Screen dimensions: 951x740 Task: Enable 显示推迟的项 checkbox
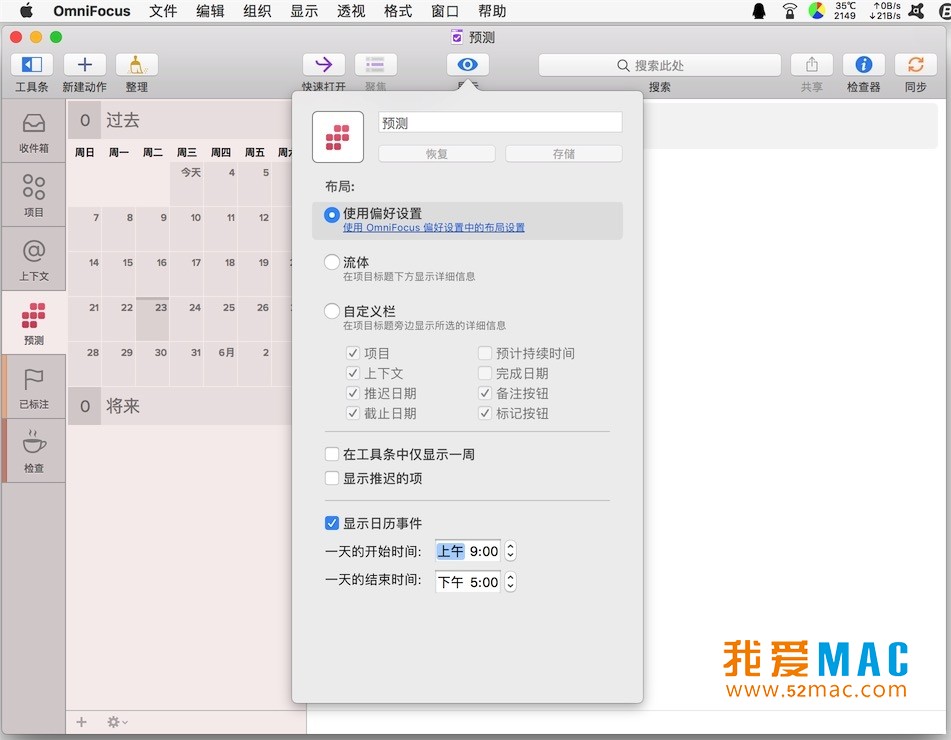332,479
